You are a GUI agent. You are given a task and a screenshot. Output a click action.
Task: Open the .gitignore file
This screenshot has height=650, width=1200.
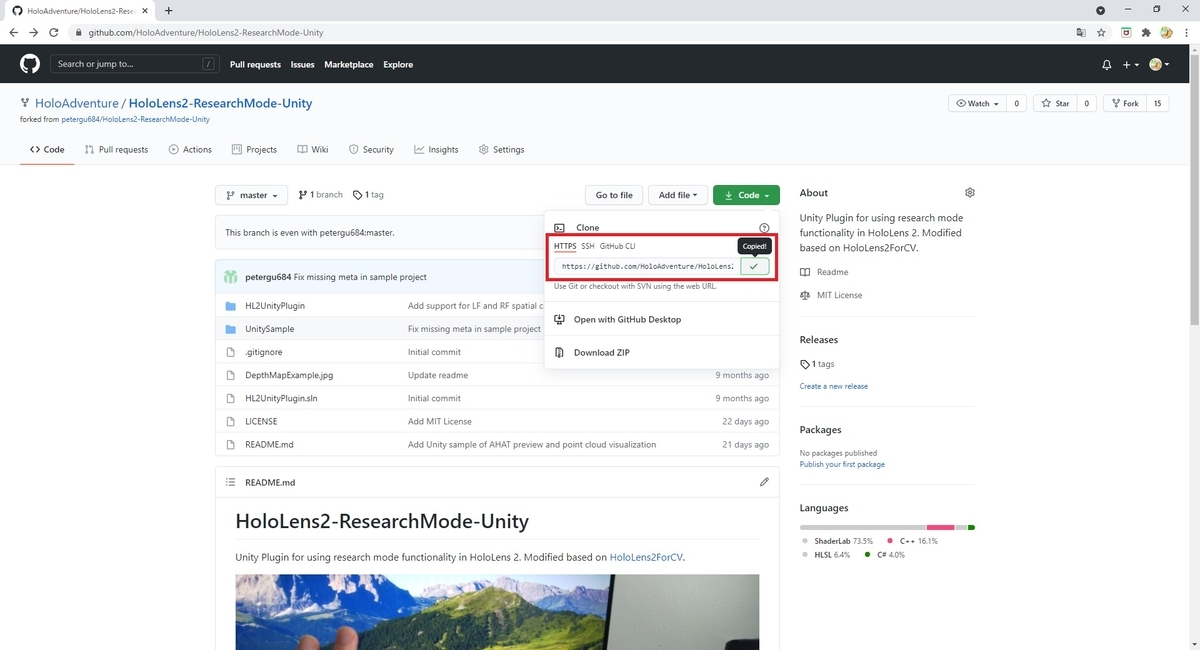[x=263, y=352]
